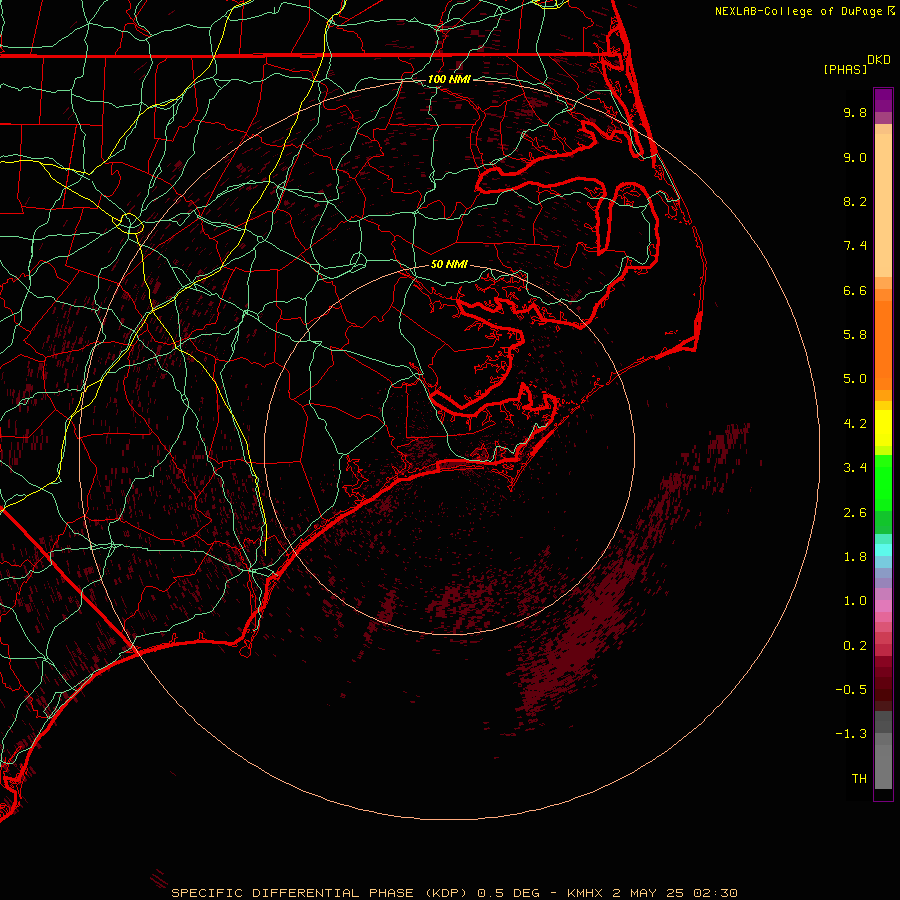Click the 0.2 legend value
Image resolution: width=900 pixels, height=900 pixels.
(x=855, y=646)
